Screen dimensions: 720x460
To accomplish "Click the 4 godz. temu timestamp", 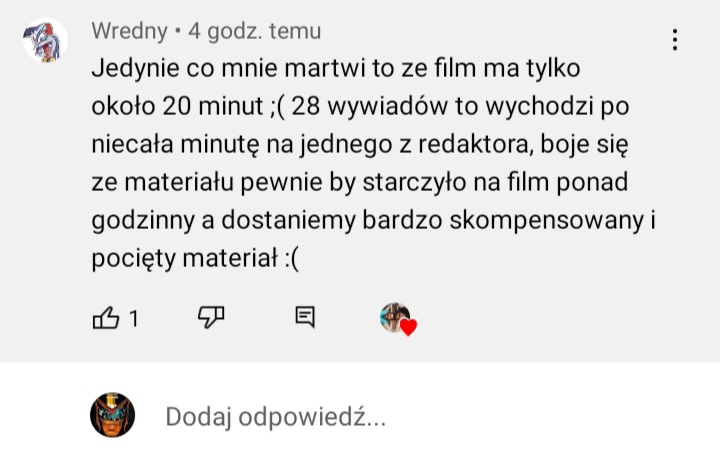I will tap(255, 31).
